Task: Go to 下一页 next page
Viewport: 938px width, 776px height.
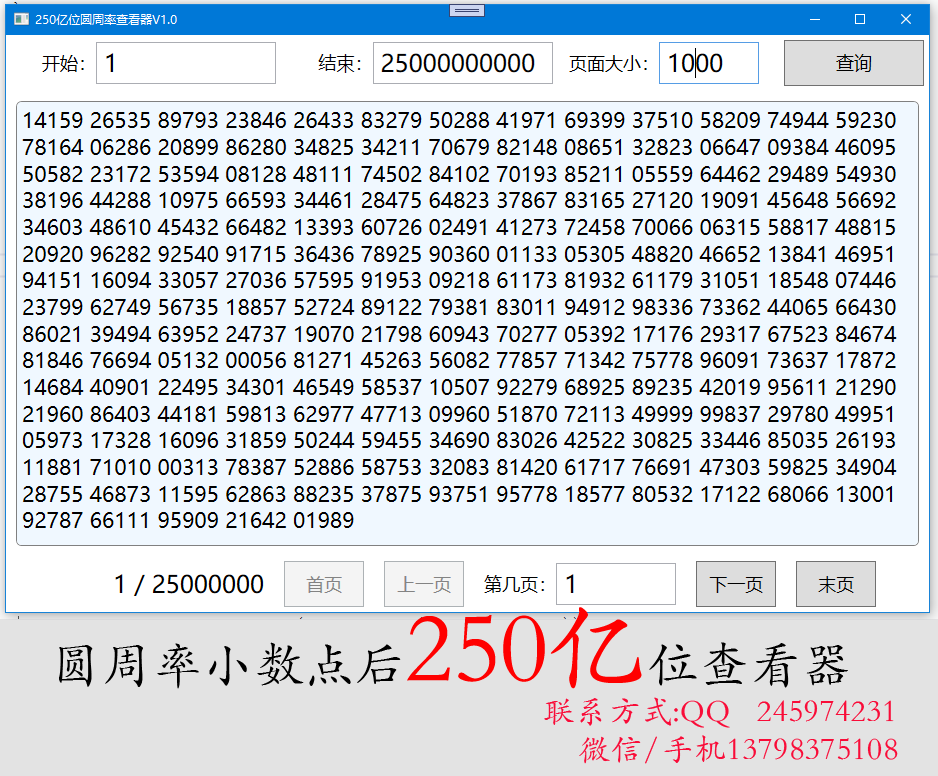Action: coord(736,584)
